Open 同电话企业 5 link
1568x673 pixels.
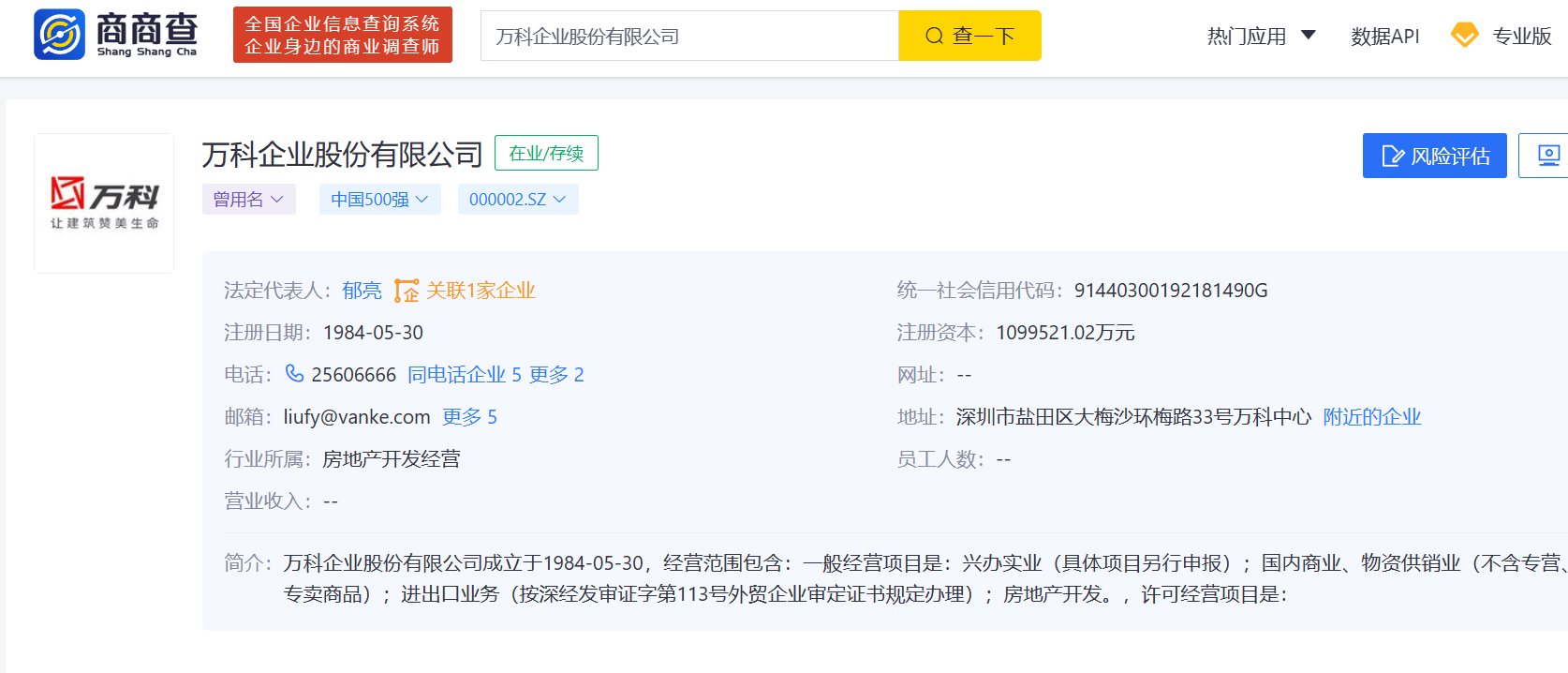(464, 375)
